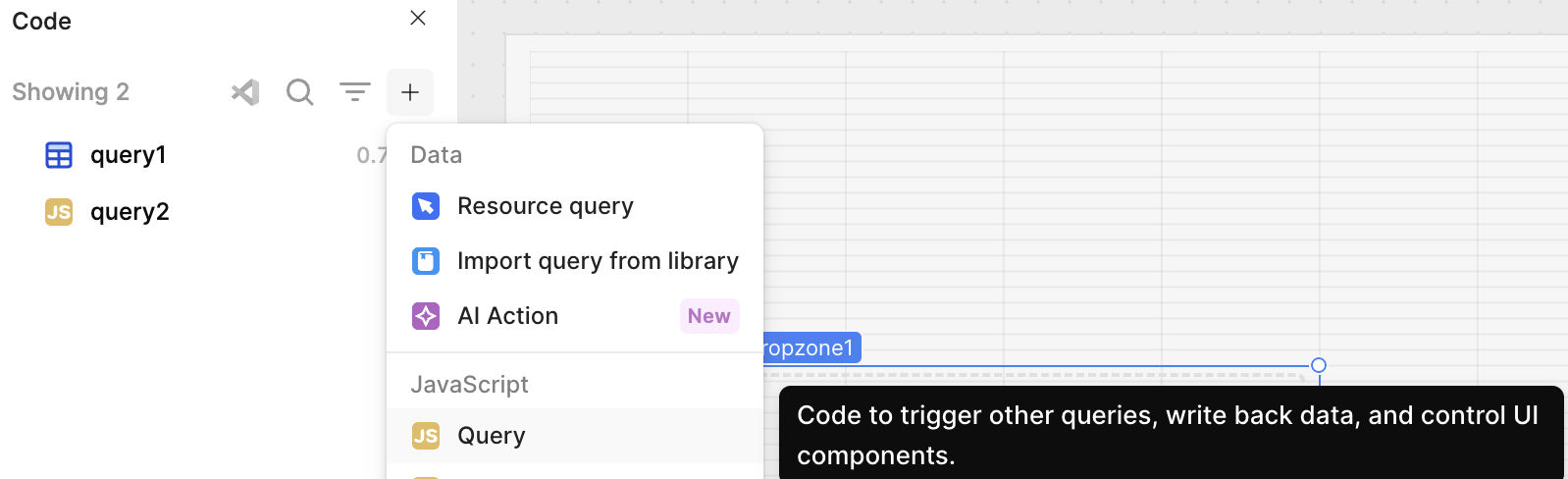Select the query1 table icon
Viewport: 1568px width, 479px height.
[59, 155]
